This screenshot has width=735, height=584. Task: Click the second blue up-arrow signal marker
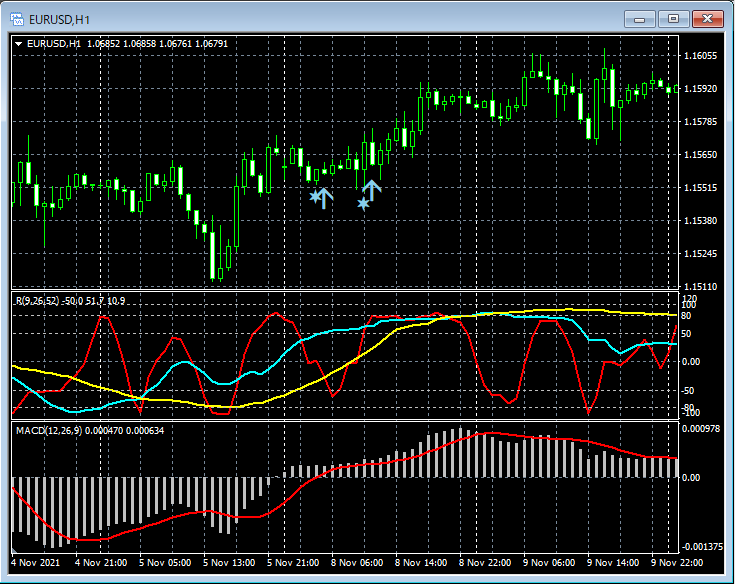372,190
